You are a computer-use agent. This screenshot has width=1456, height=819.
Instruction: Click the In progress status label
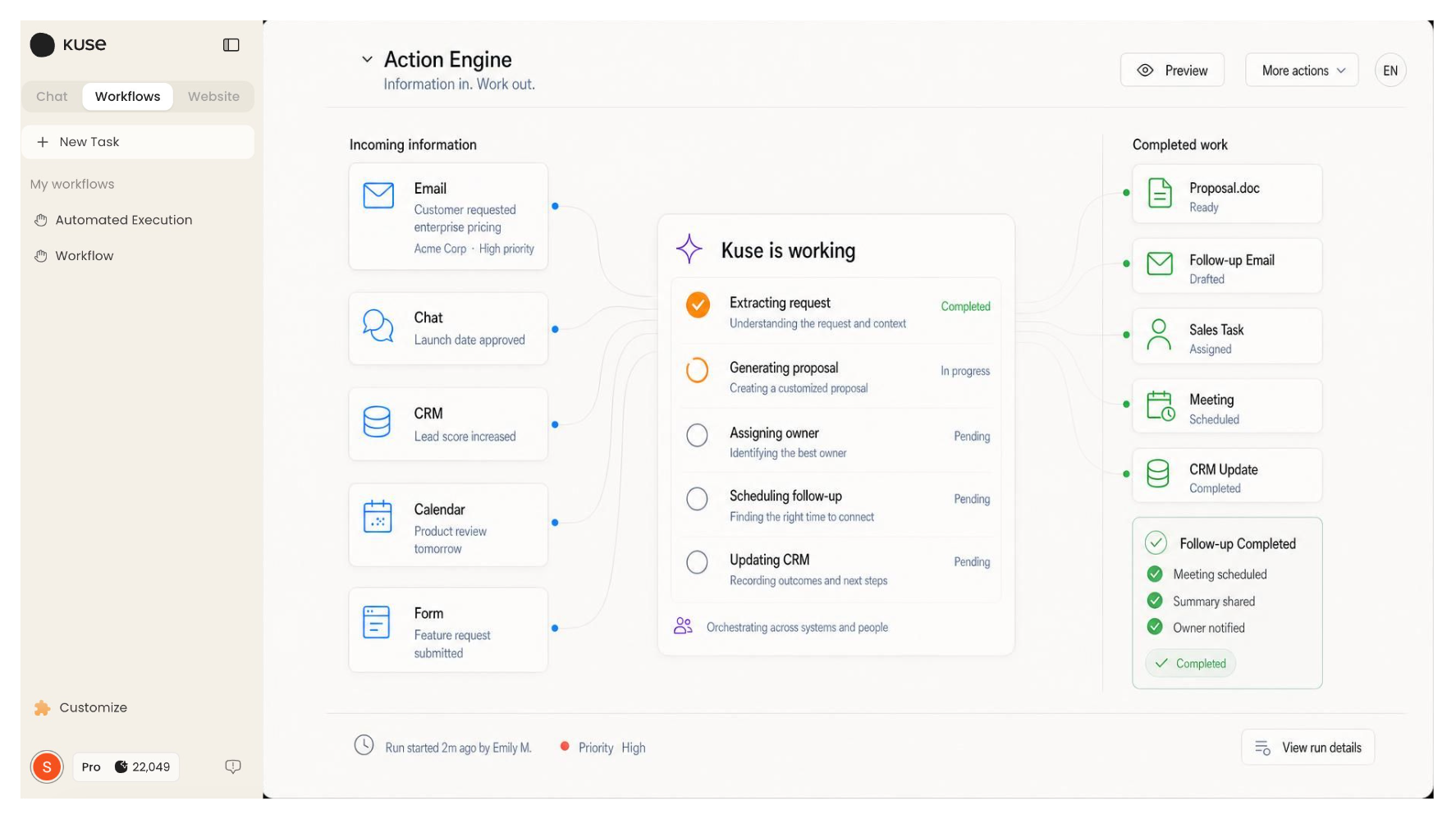965,371
